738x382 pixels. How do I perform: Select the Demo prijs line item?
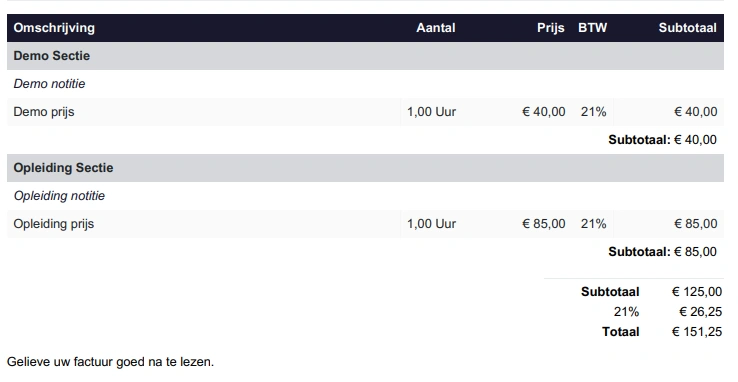pos(365,112)
